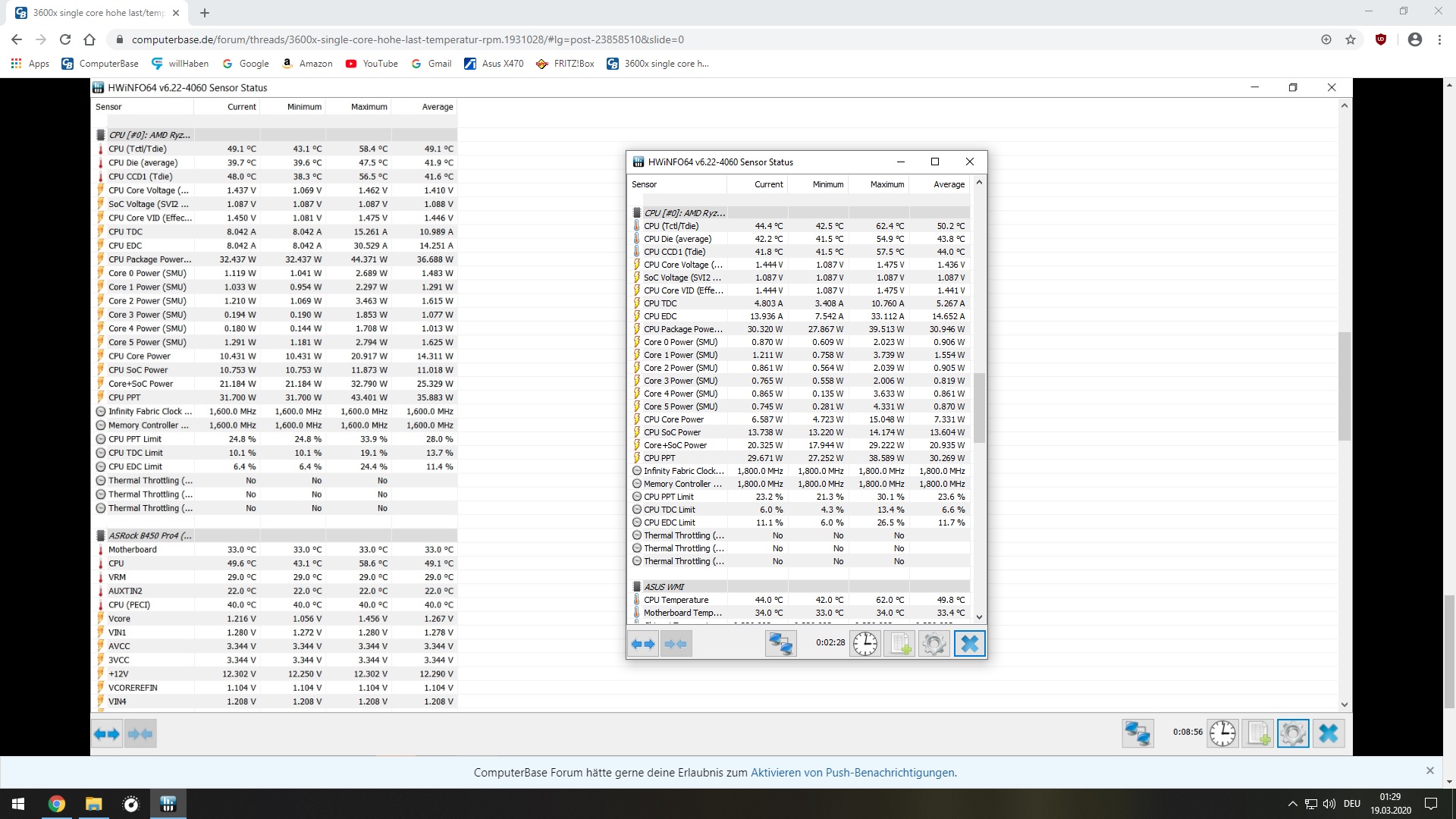Open the settings gear in large HWiNFO image
Viewport: 1456px width, 819px height.
1293,733
